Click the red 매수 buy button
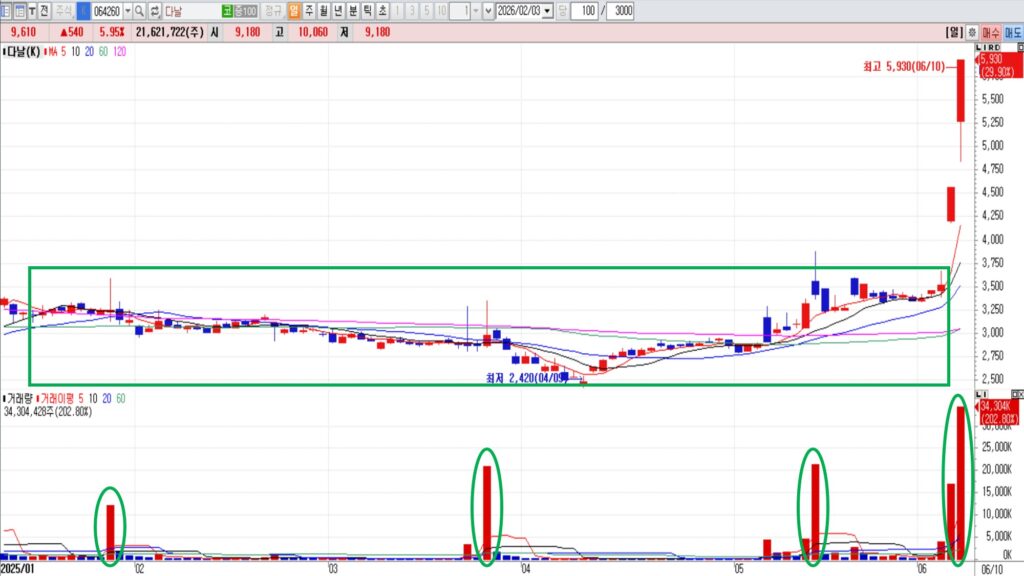 click(x=991, y=32)
